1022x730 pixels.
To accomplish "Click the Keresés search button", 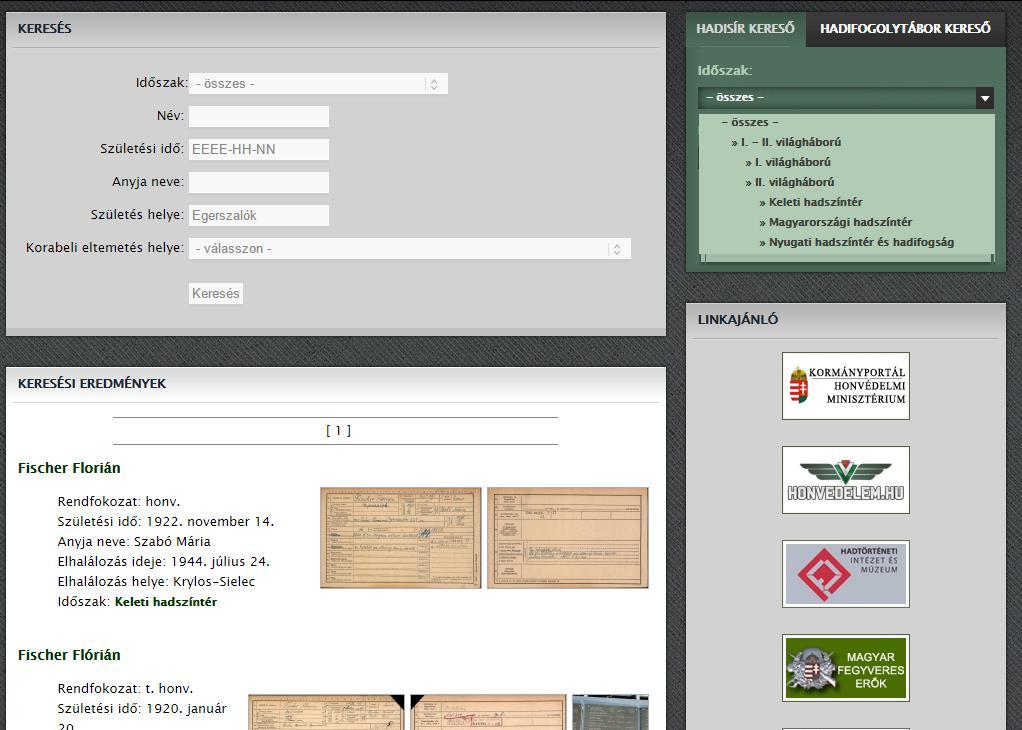I will [216, 293].
